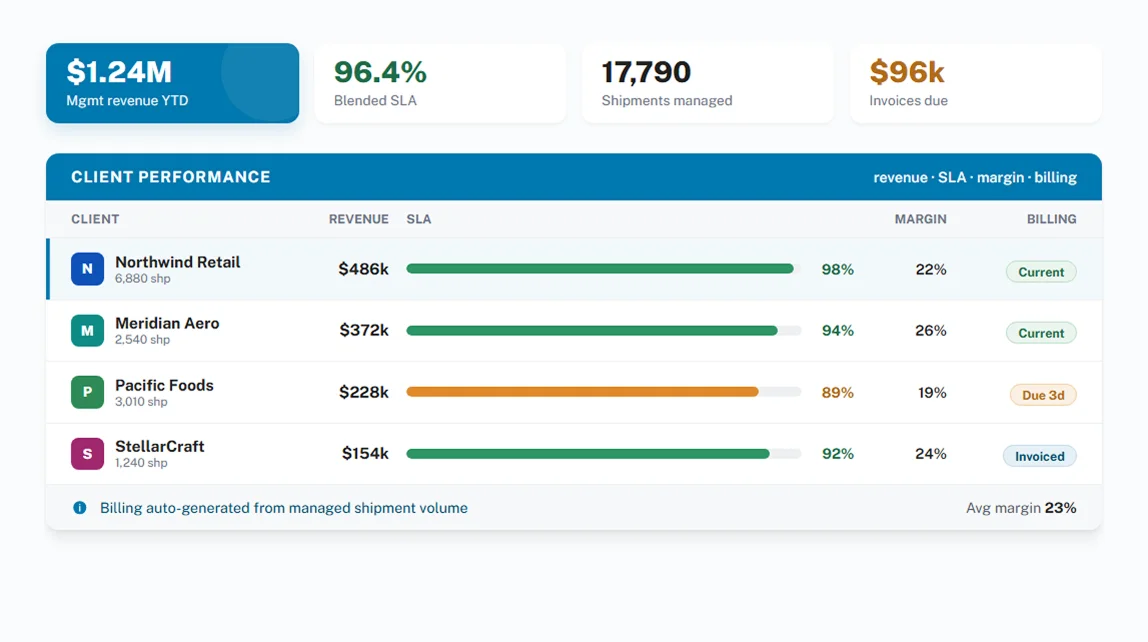This screenshot has height=642, width=1148.
Task: Sort by the MARGIN column header
Action: click(x=920, y=219)
